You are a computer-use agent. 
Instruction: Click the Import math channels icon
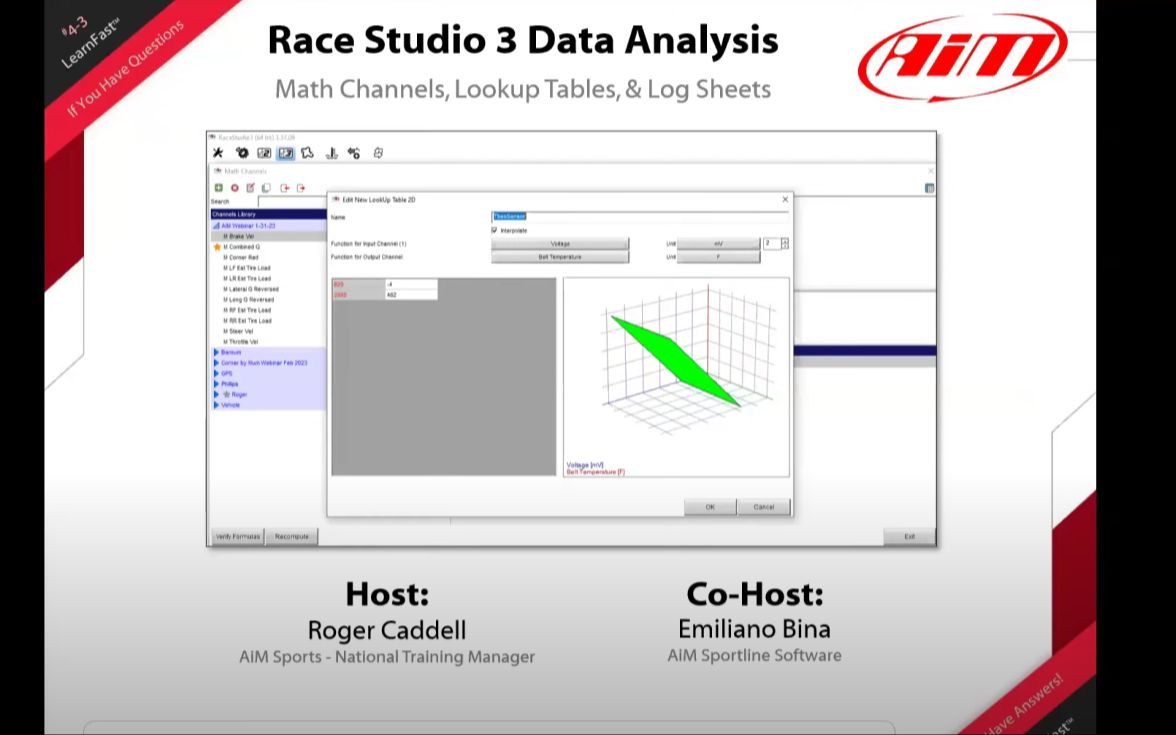pos(284,187)
